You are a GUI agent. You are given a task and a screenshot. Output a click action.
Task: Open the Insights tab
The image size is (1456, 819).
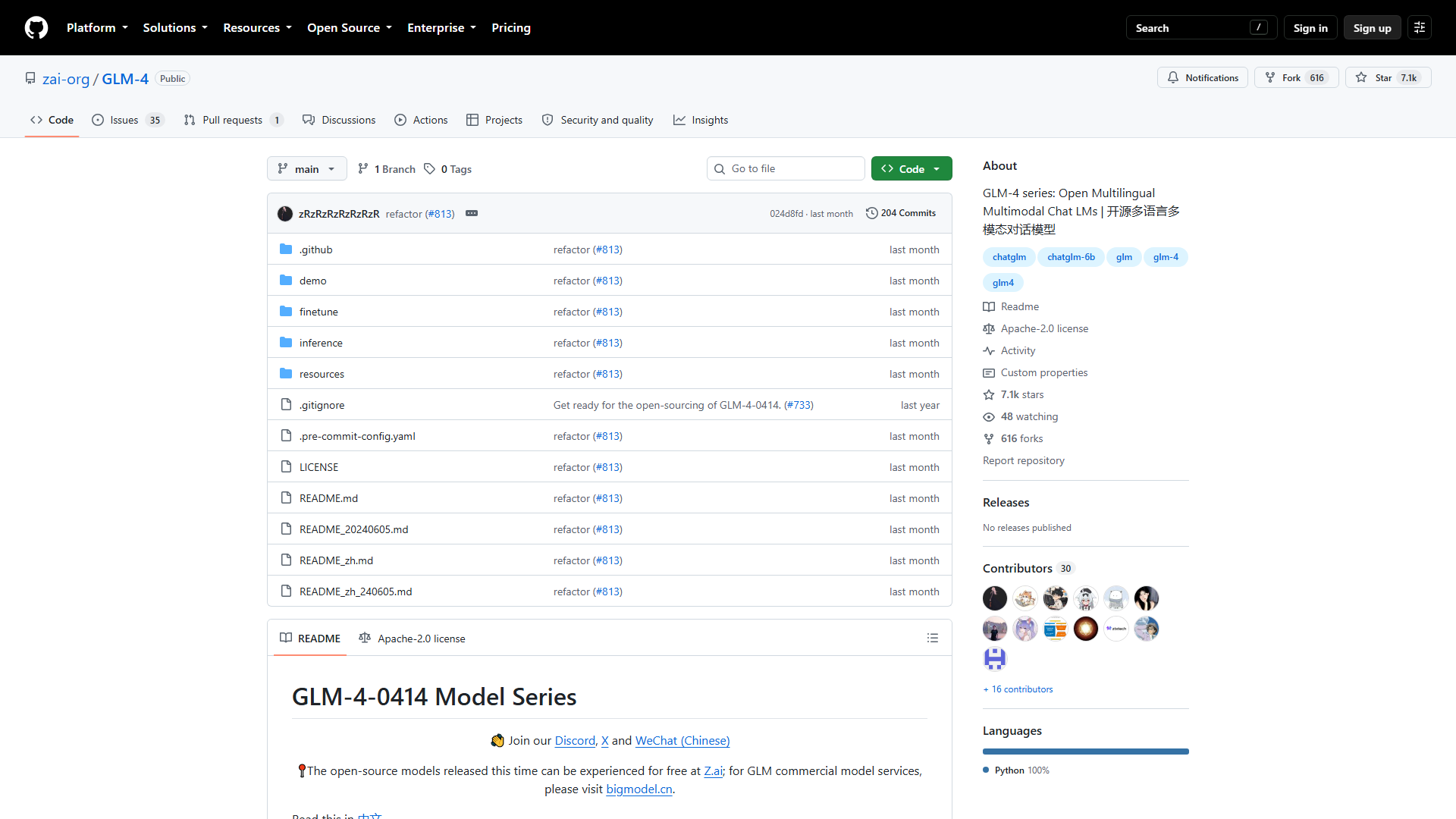pyautogui.click(x=701, y=120)
